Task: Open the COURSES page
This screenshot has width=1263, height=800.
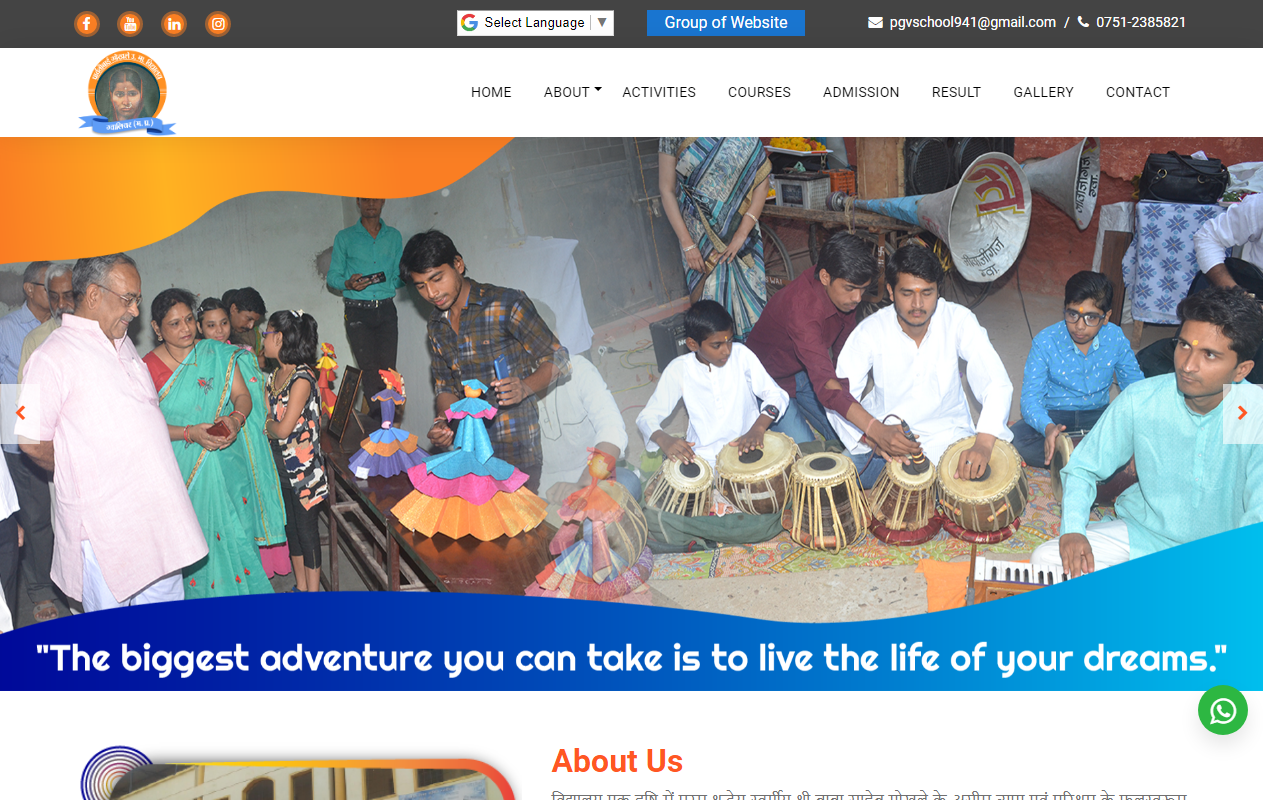Action: [x=759, y=92]
